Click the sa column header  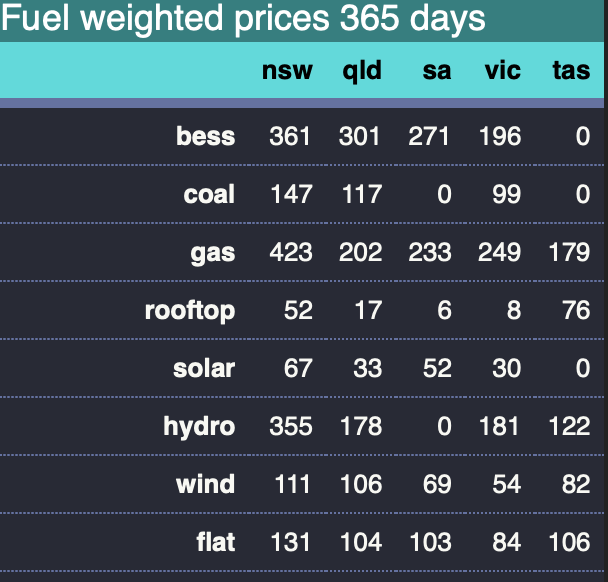coord(437,71)
